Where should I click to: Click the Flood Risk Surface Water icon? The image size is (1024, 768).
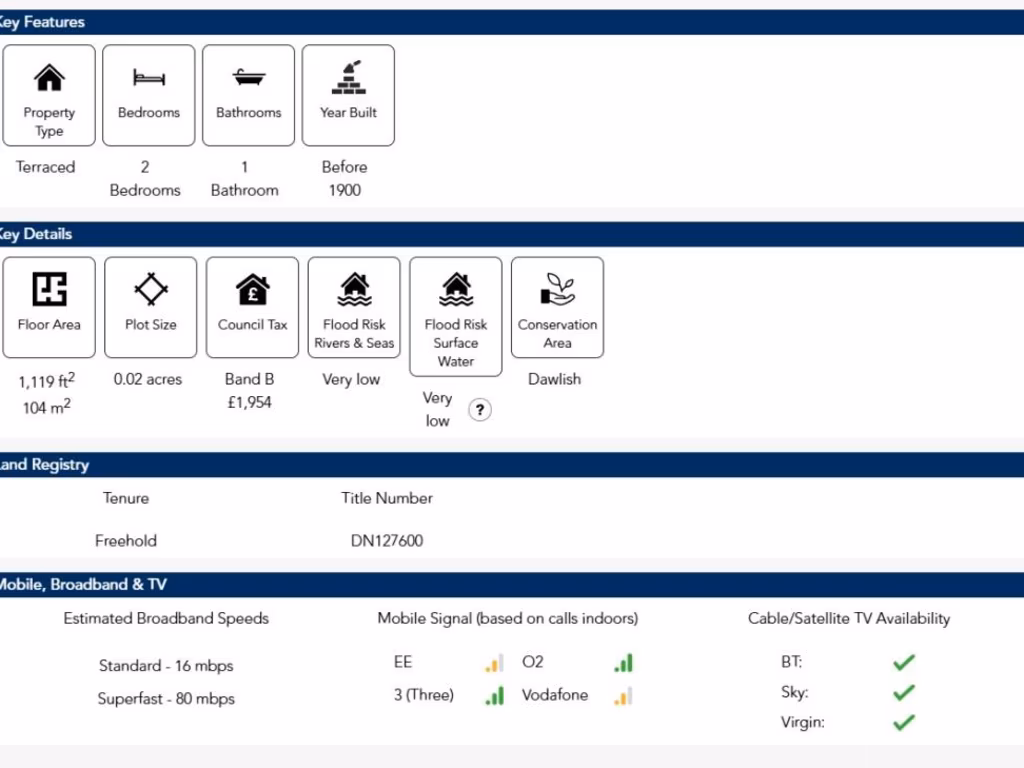(x=456, y=290)
